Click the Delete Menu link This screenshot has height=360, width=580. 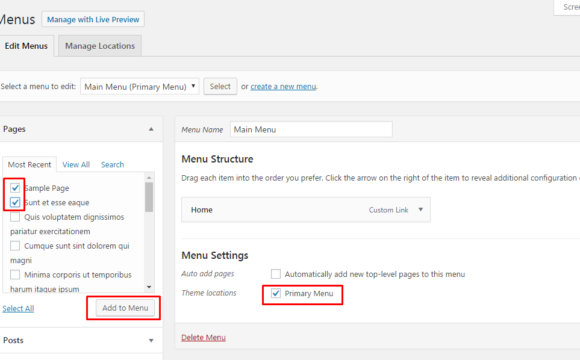[x=203, y=337]
